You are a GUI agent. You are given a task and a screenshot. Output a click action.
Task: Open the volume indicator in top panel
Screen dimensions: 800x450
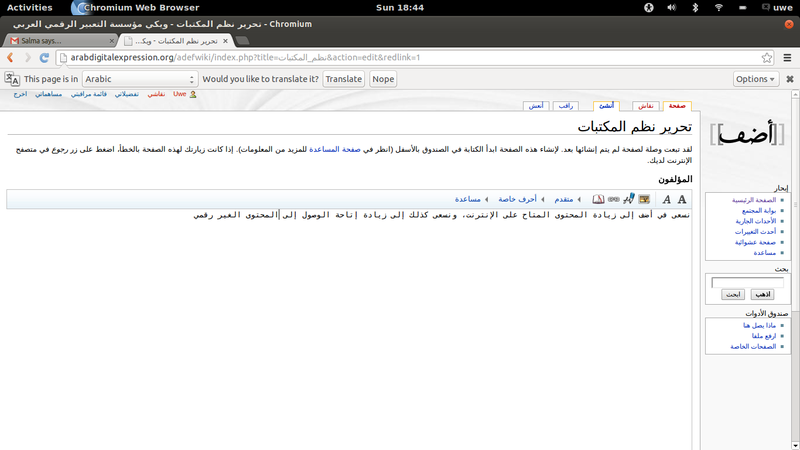[671, 8]
